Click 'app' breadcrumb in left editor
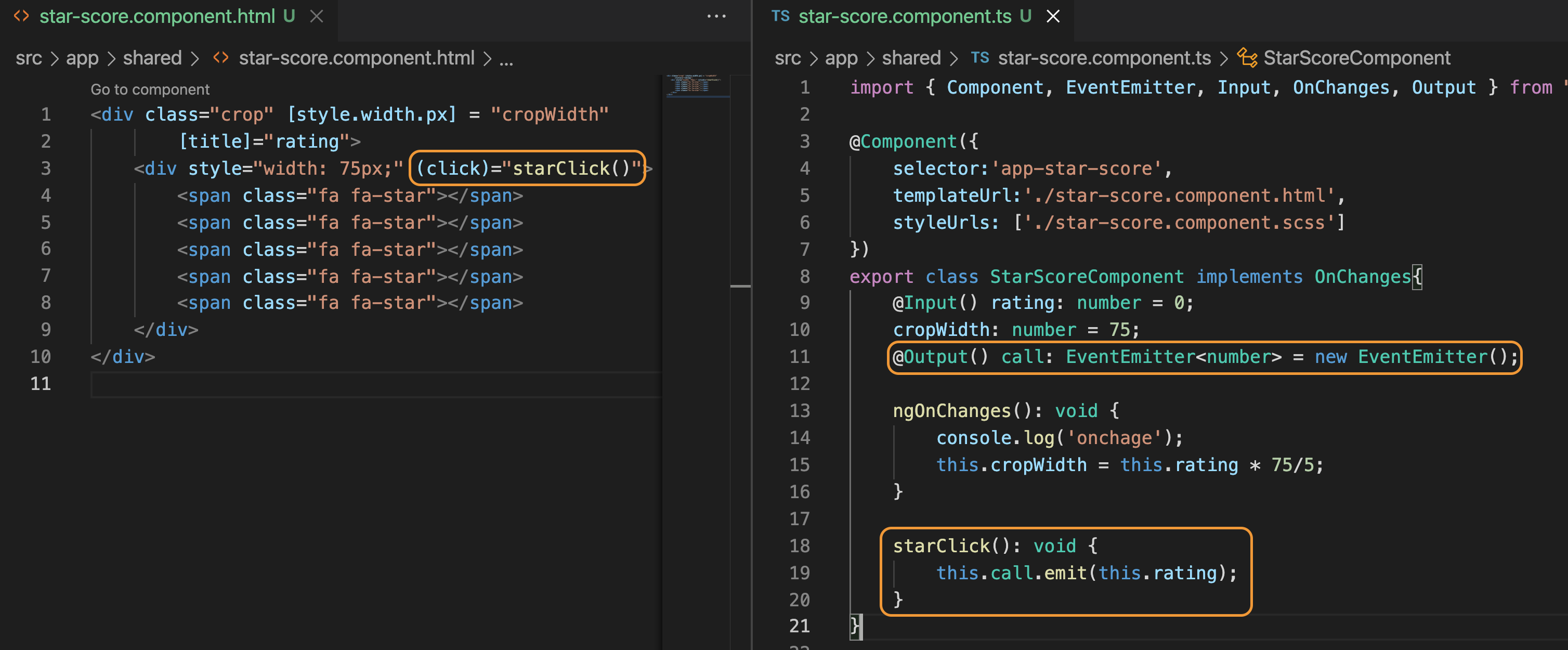 point(82,58)
